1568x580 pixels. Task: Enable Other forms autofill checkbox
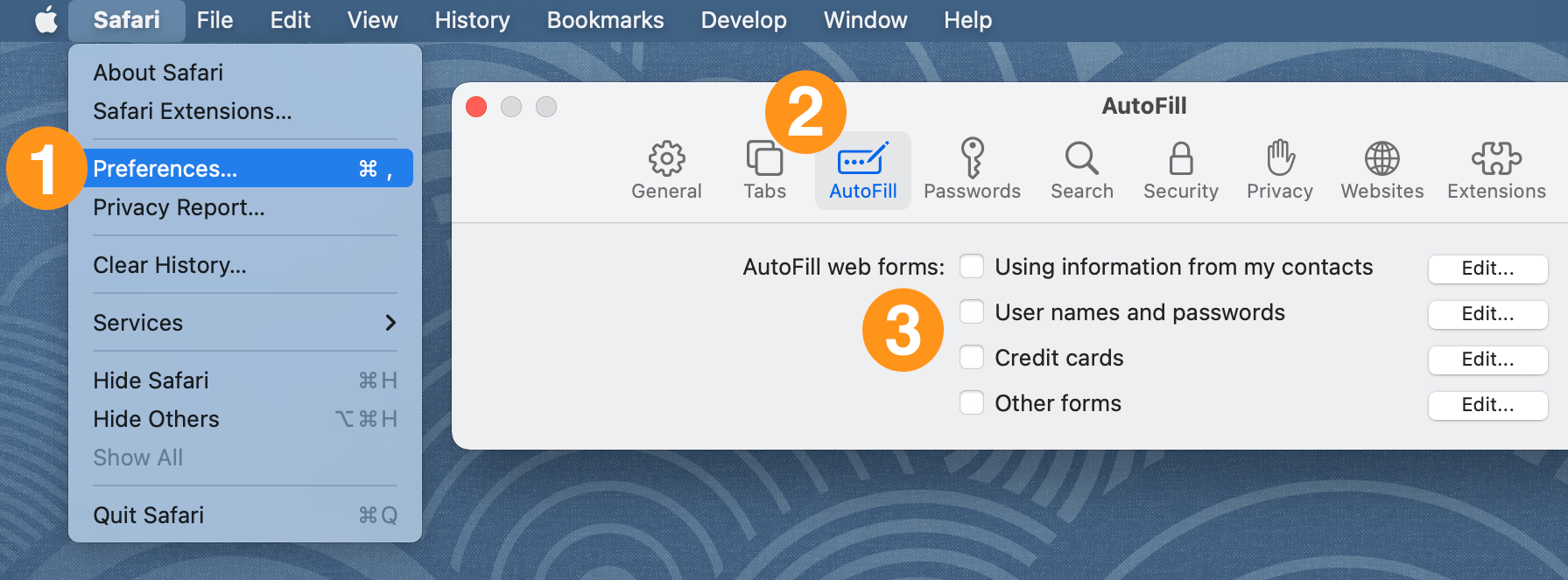[x=972, y=402]
